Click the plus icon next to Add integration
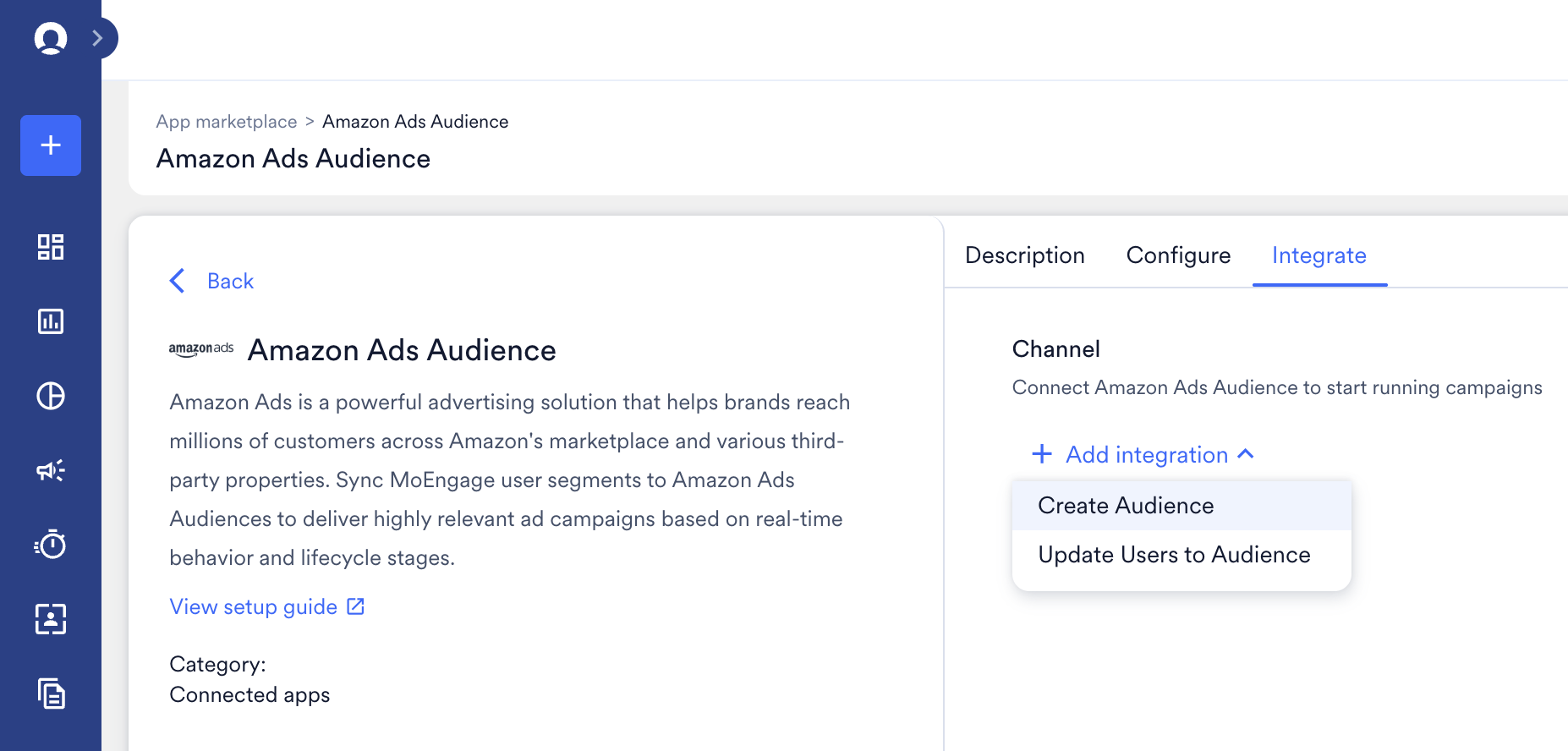Screen dimensions: 1568x751 pos(1042,454)
